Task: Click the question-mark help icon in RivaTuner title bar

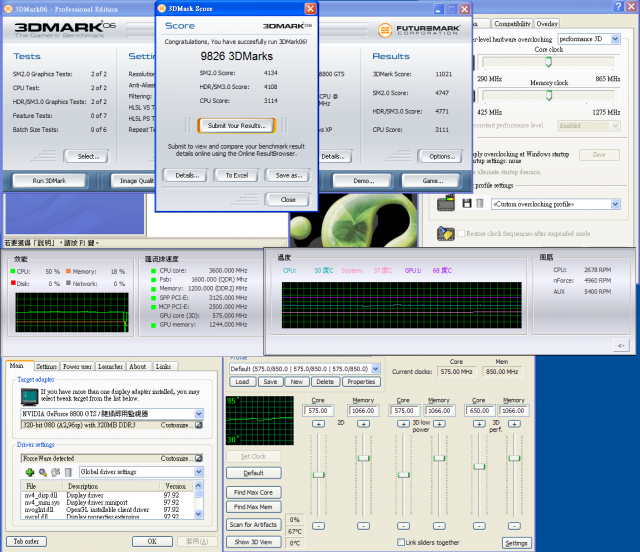Action: (x=619, y=6)
